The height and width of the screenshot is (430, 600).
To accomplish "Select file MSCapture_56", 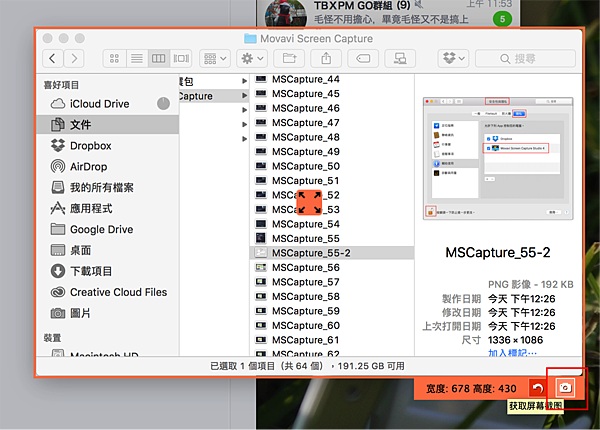I will 332,267.
